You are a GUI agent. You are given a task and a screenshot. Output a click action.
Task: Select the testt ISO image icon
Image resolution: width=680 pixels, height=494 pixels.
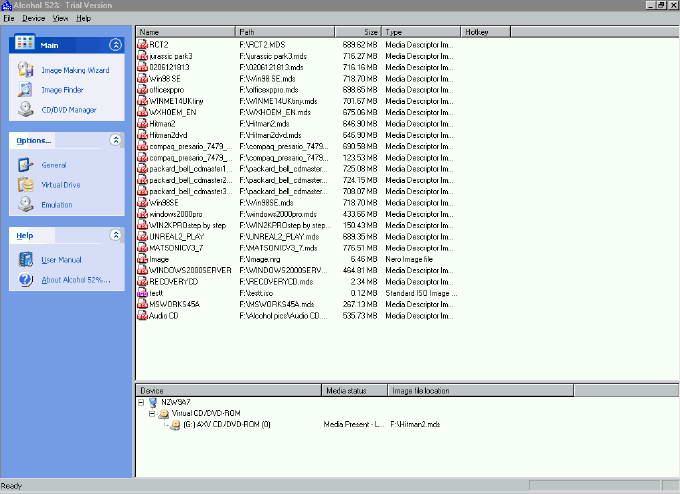[142, 293]
